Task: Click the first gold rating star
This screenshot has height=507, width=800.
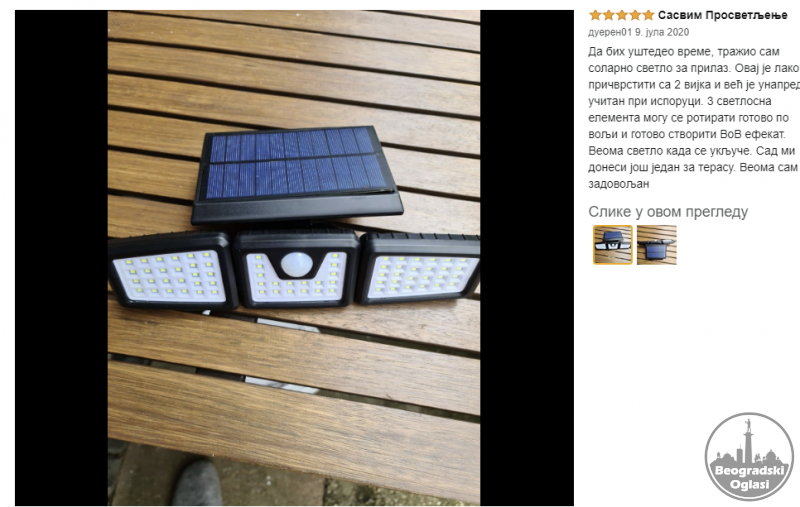Action: point(595,15)
